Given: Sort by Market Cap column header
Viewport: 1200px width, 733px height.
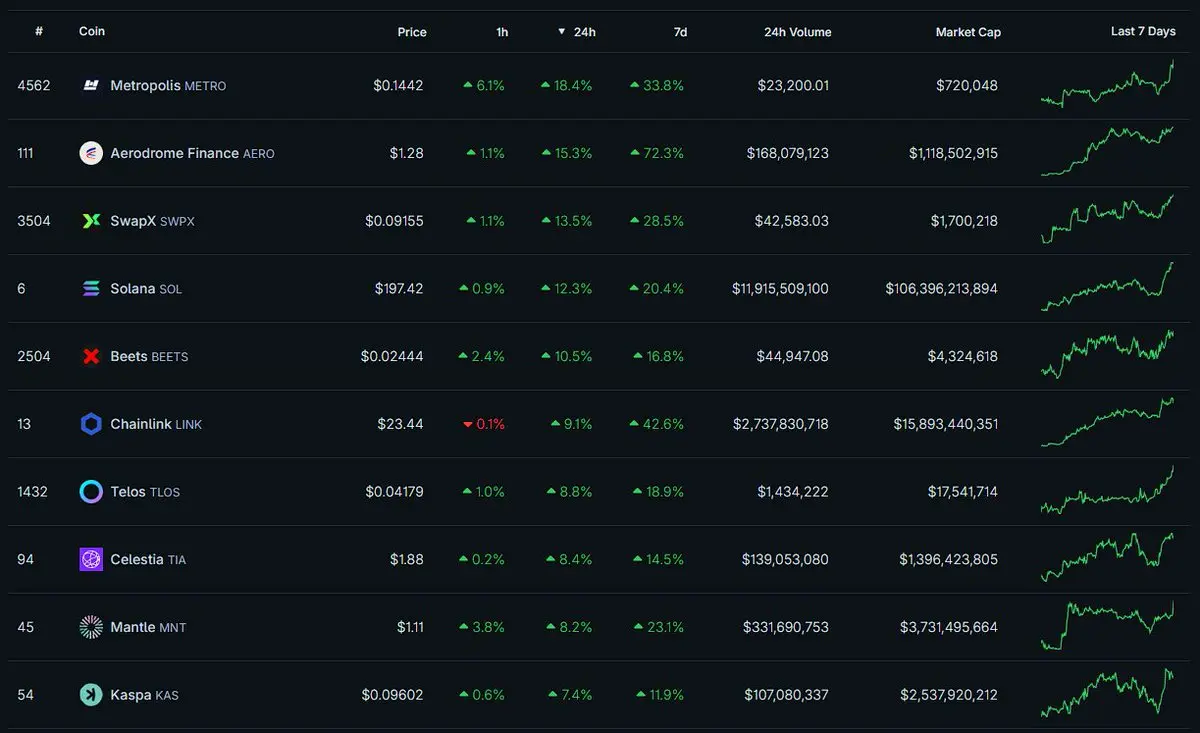Looking at the screenshot, I should click(968, 32).
